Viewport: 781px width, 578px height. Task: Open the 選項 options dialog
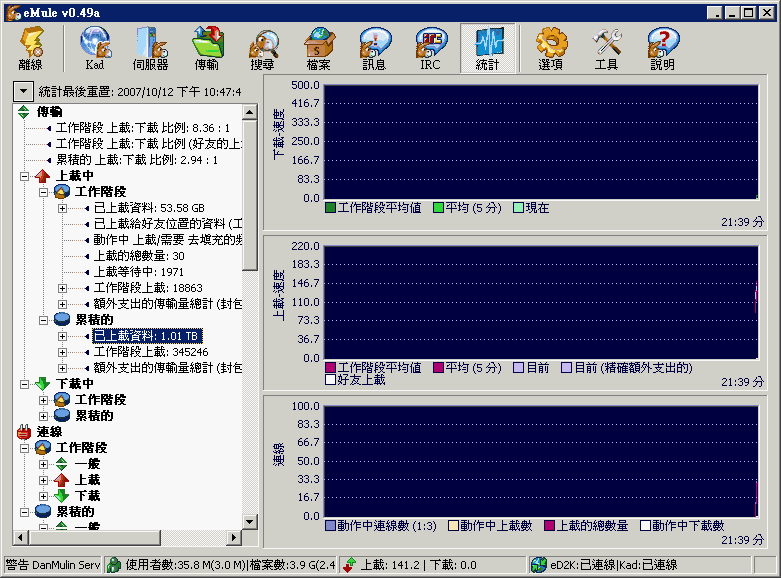pos(550,48)
